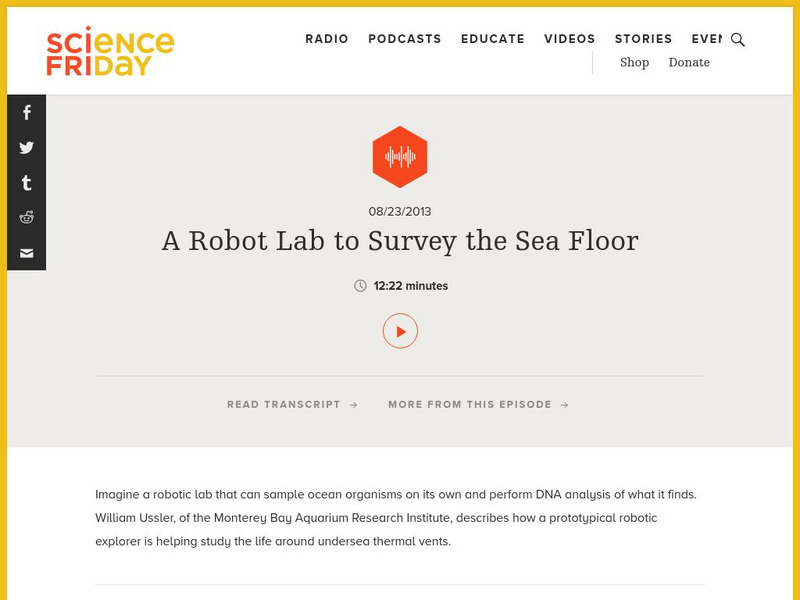Click the 12:22 minutes duration label
The image size is (800, 600).
pos(410,286)
